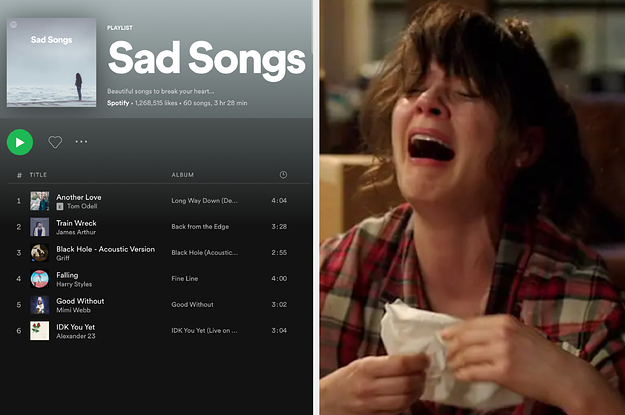Click the IDK You Yet rose cover art

[x=39, y=330]
